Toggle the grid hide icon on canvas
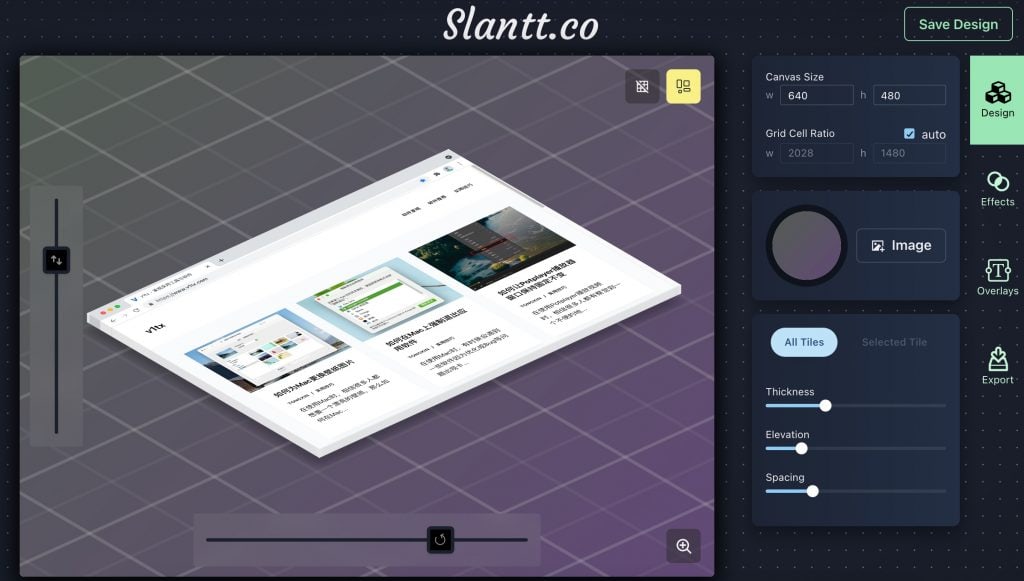1024x581 pixels. click(643, 86)
